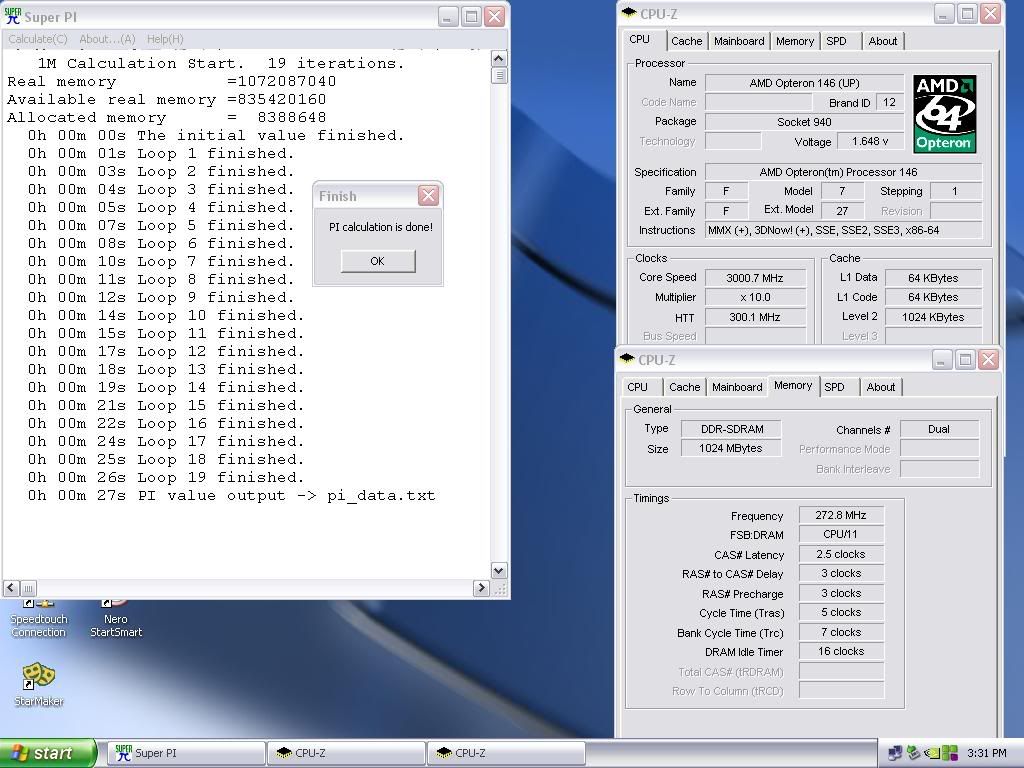Click OK in the Finish dialog

pos(377,261)
